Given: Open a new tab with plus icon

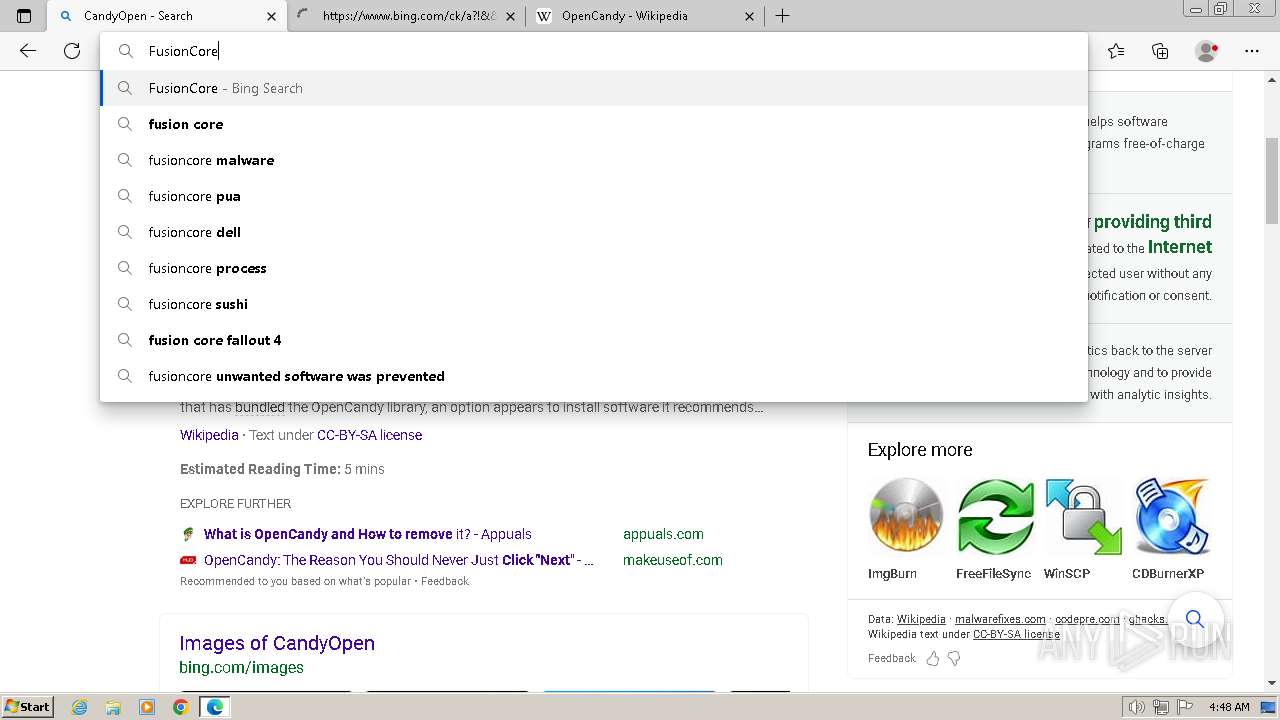Looking at the screenshot, I should click(783, 16).
